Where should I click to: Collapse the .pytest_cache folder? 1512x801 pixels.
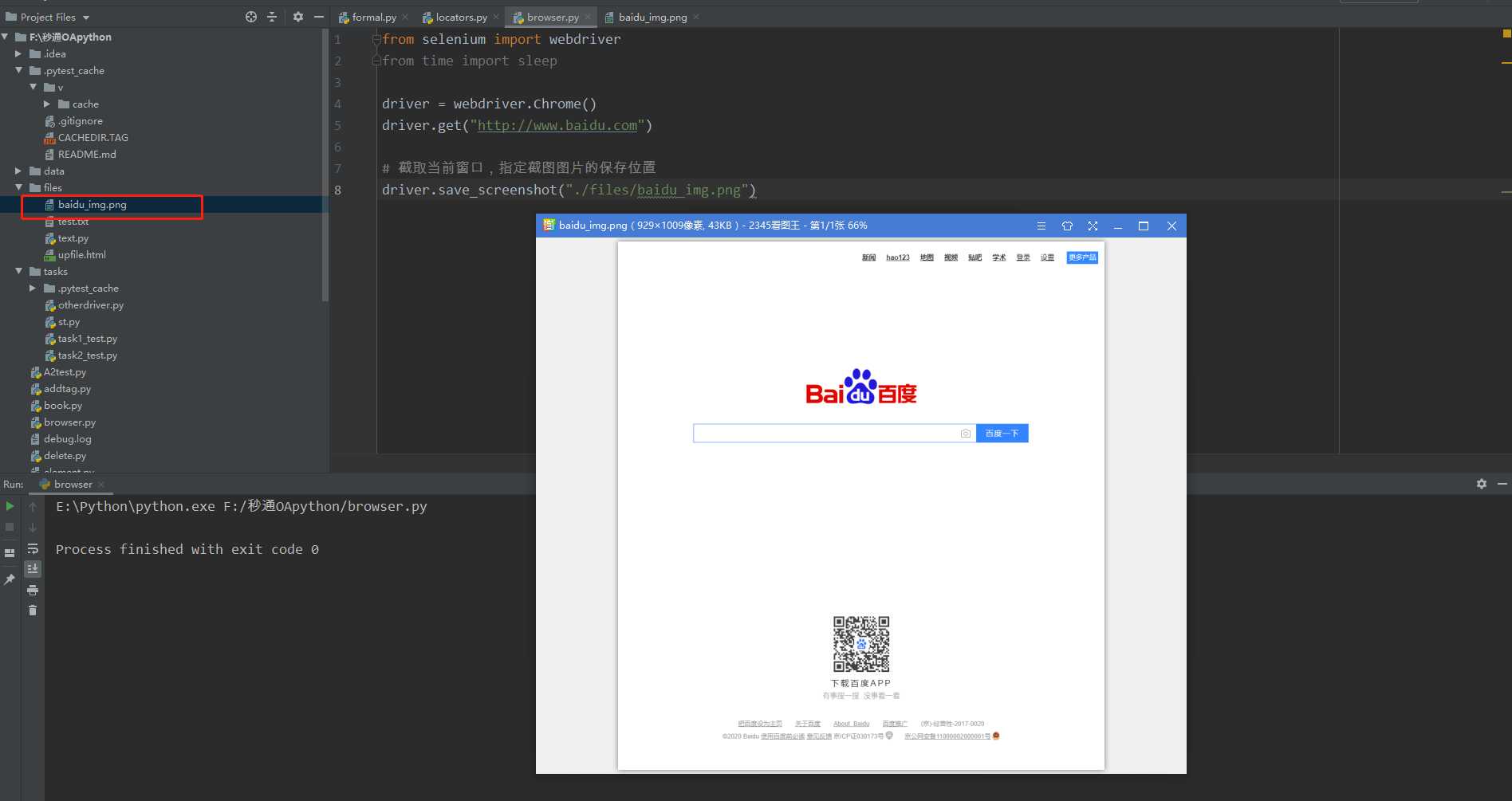pyautogui.click(x=18, y=70)
